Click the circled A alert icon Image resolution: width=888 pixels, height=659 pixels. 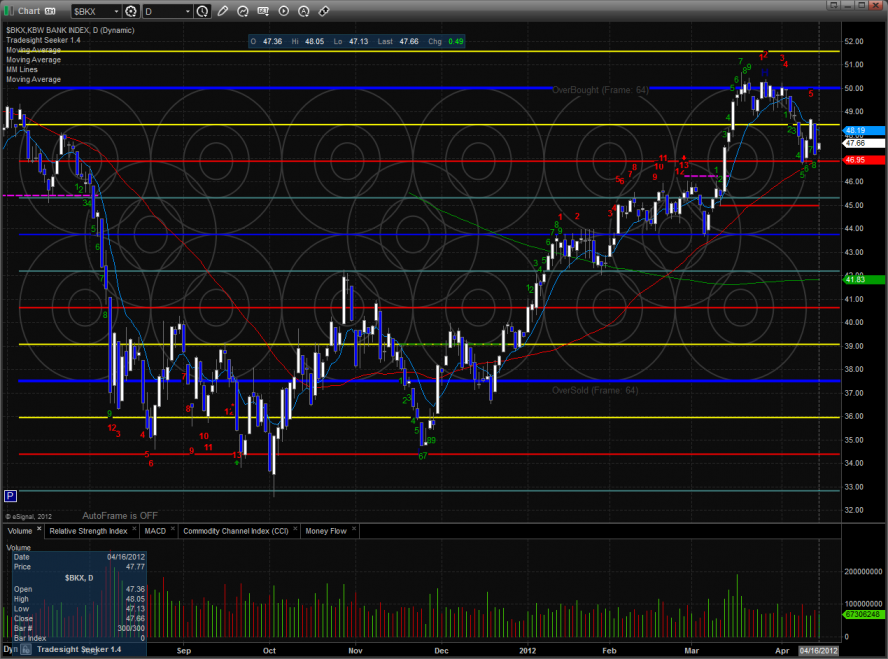[x=303, y=11]
